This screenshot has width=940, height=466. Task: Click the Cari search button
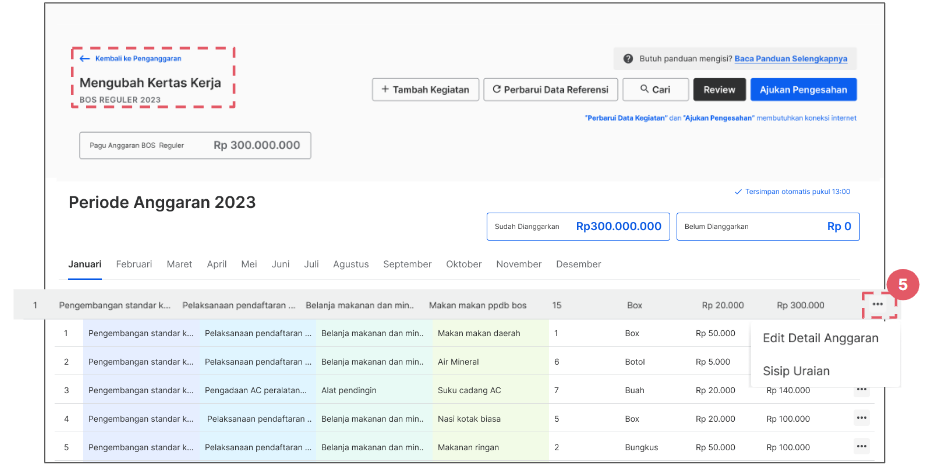[x=655, y=89]
